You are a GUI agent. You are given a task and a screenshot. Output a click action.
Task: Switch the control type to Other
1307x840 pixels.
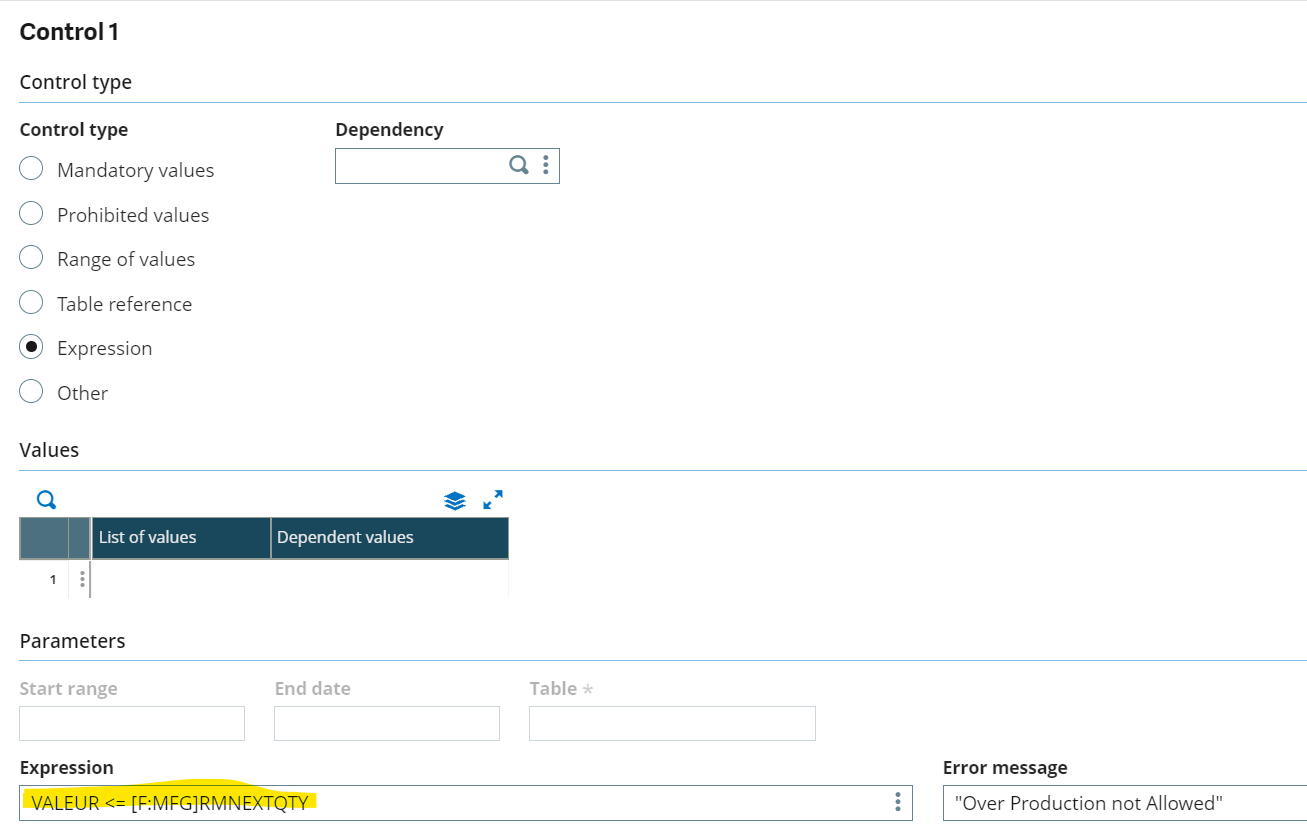point(30,391)
